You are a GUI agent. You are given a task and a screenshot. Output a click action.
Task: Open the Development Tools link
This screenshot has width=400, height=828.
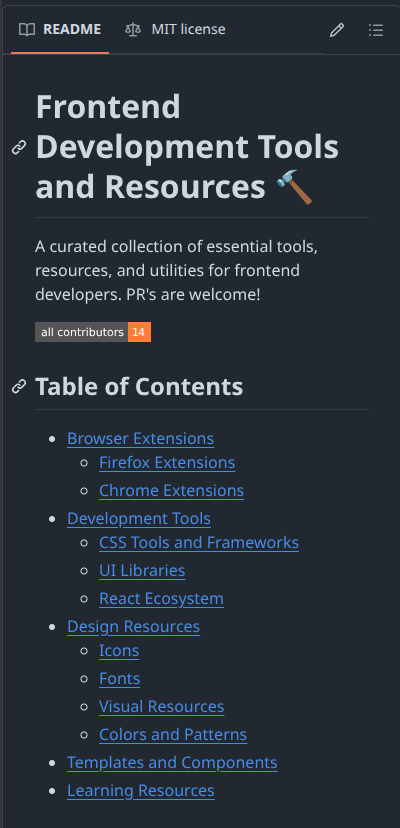coord(139,519)
